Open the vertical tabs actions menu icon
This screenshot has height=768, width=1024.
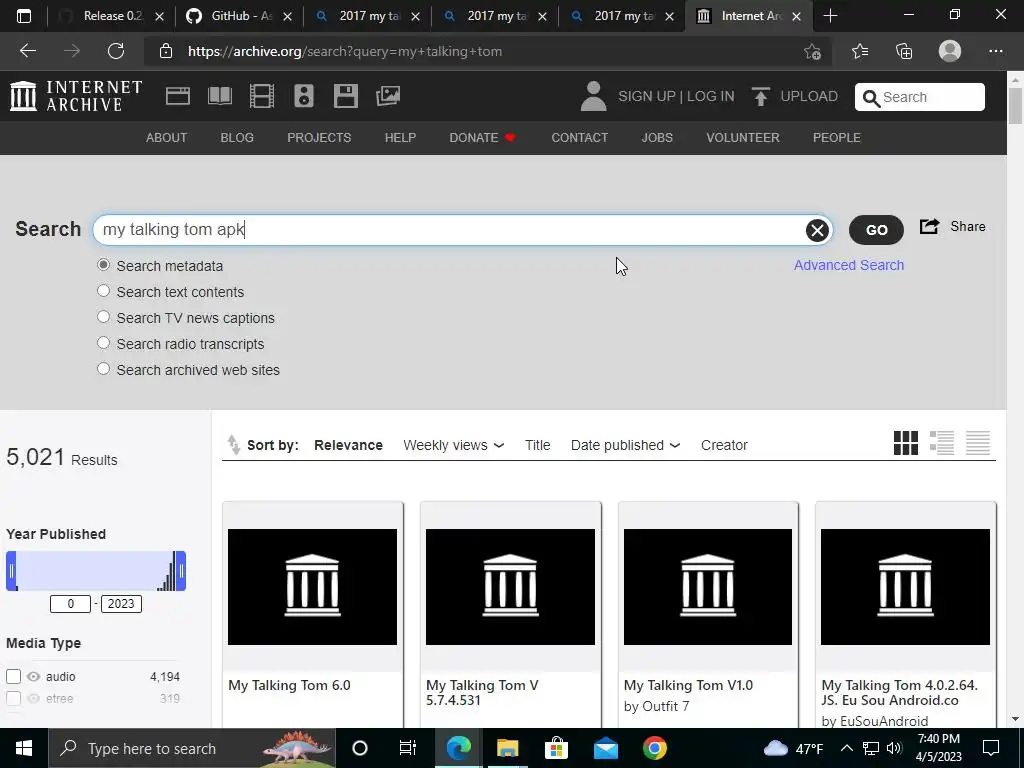(x=24, y=16)
